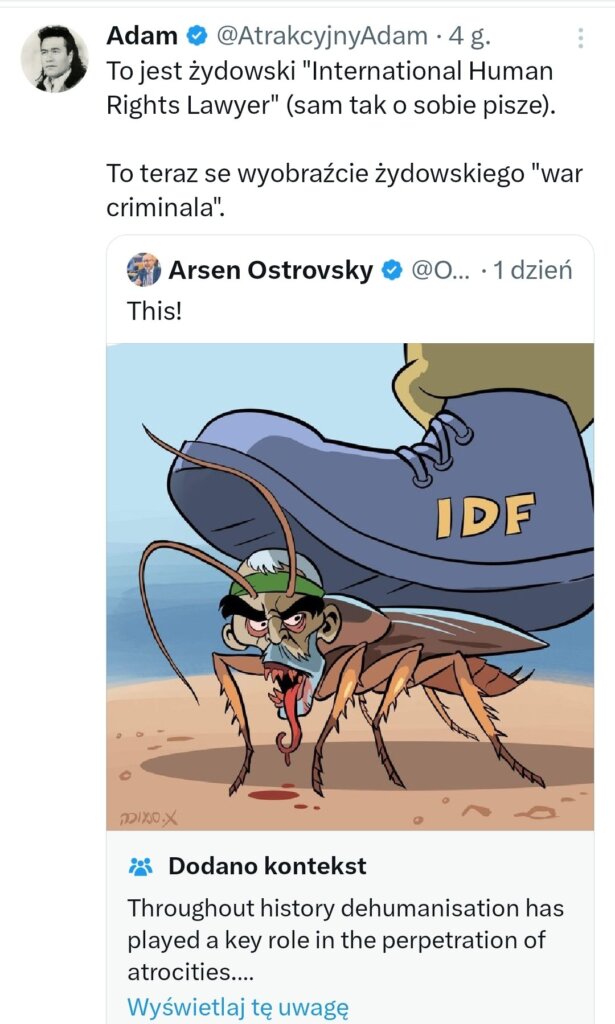The width and height of the screenshot is (615, 1024).
Task: Click the artist signature in cartoon corner
Action: tap(148, 818)
